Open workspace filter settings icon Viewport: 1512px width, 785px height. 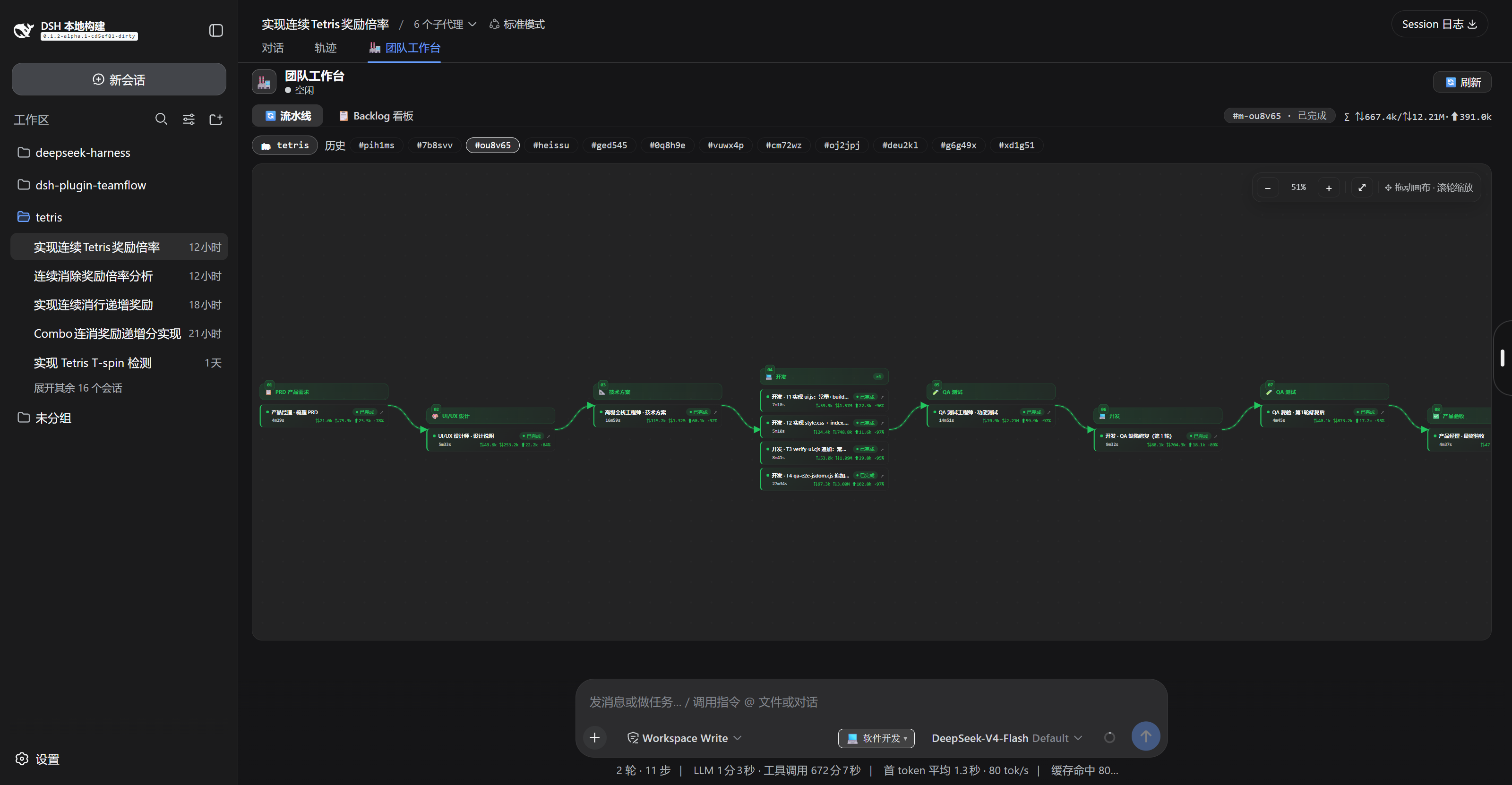(189, 119)
